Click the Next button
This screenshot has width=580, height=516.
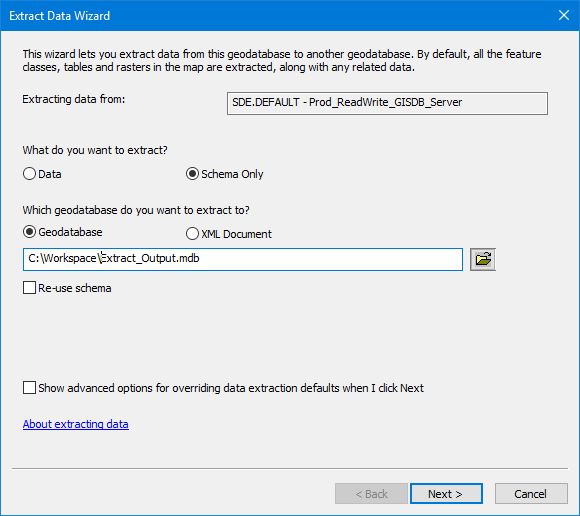pyautogui.click(x=446, y=493)
